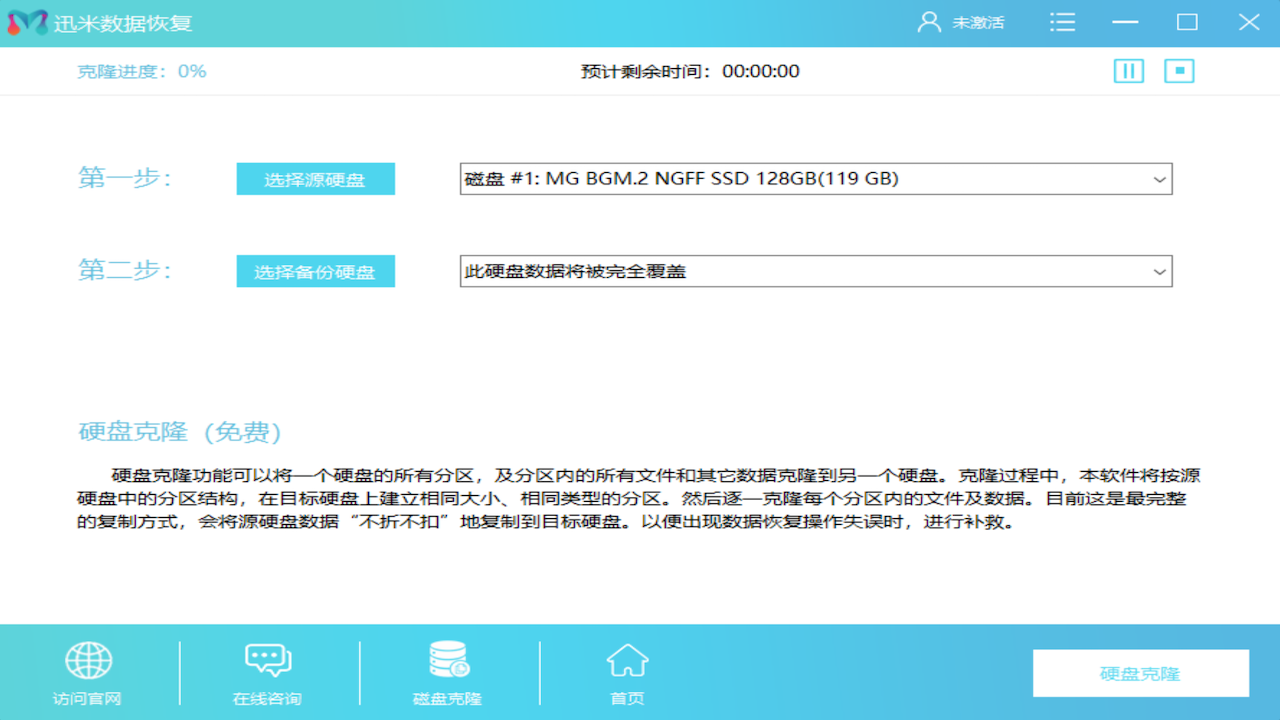Switch to the 首页 tab

[627, 672]
